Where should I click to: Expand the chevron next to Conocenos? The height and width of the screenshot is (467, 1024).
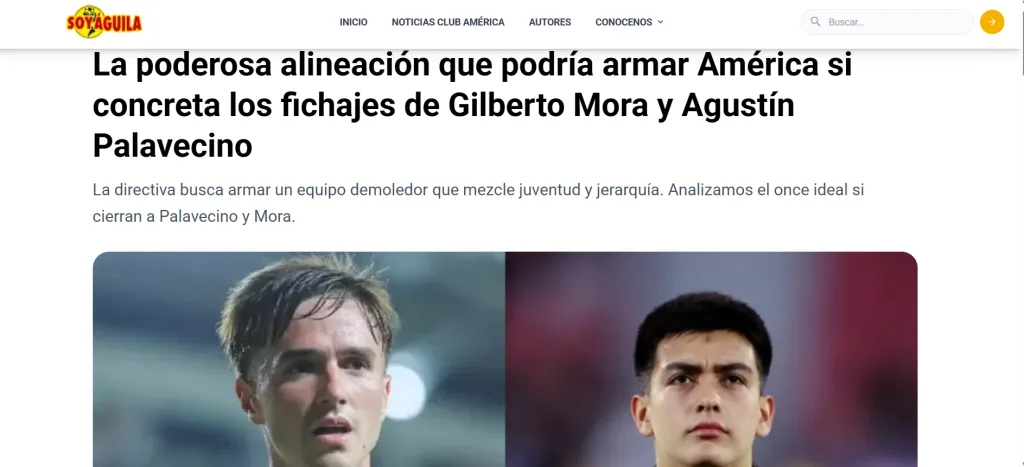pos(660,22)
